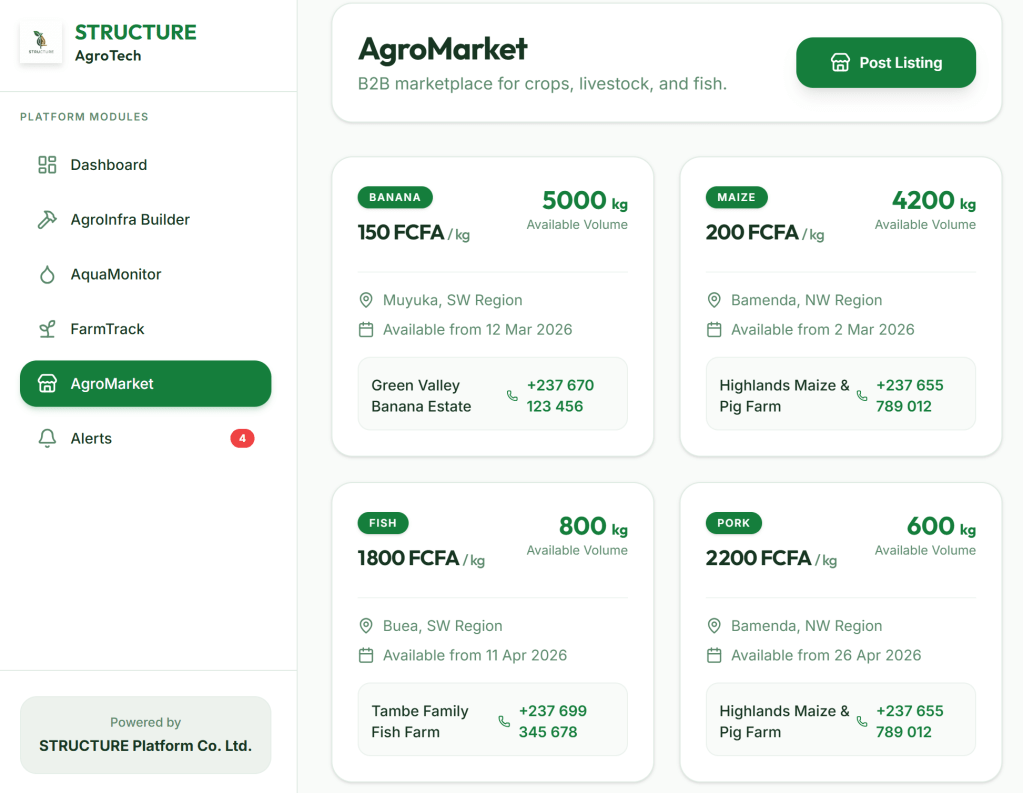This screenshot has width=1023, height=793.
Task: Click phone icon for Green Valley Banana Estate
Action: (x=512, y=396)
